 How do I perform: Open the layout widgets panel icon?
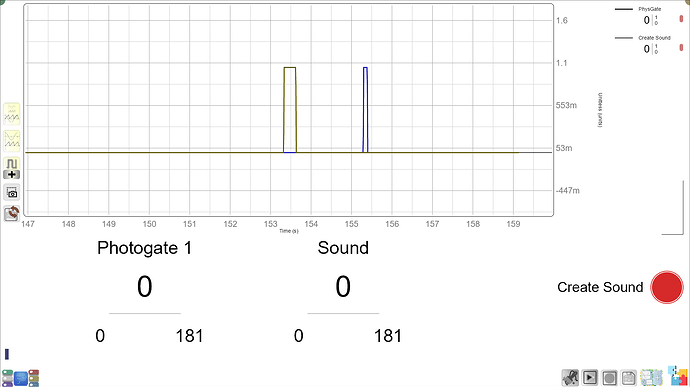coord(651,377)
